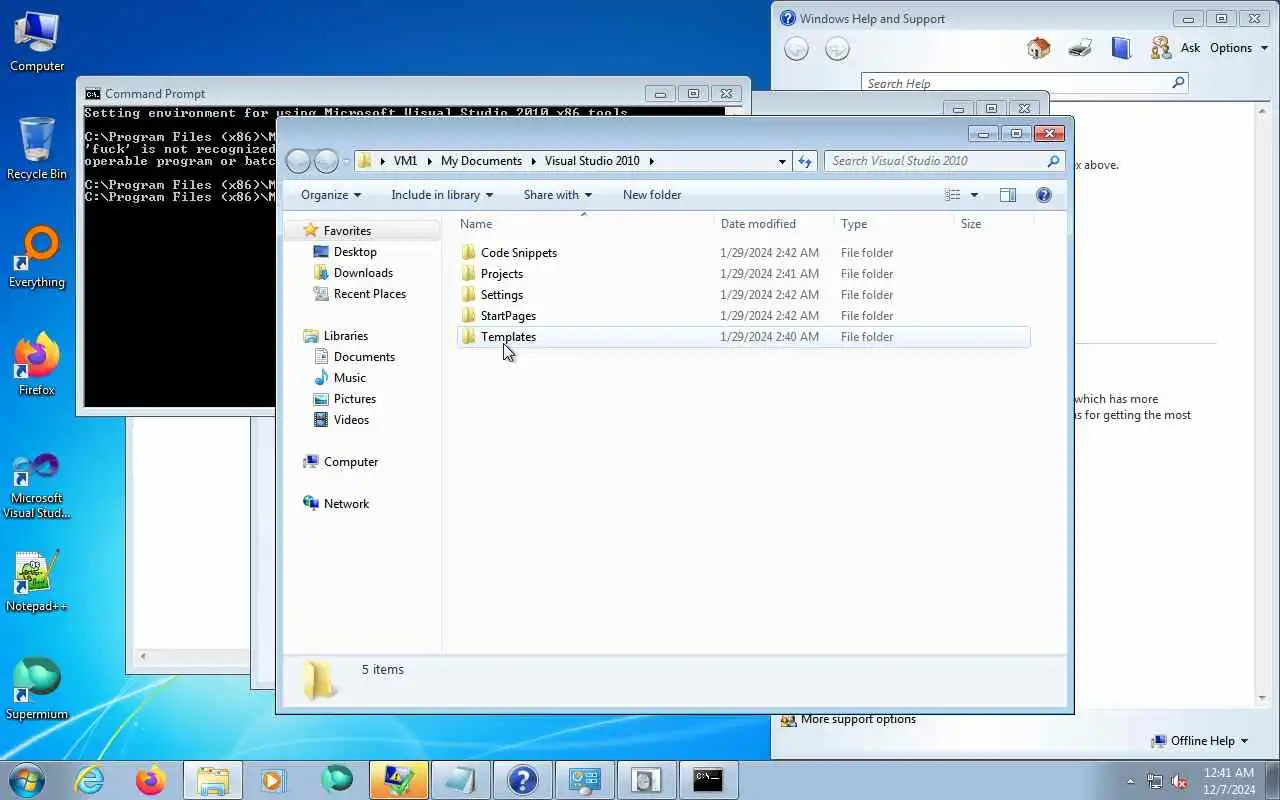The image size is (1280, 800).
Task: Select the Microsoft Visual Studio desktop shortcut
Action: coord(37,487)
